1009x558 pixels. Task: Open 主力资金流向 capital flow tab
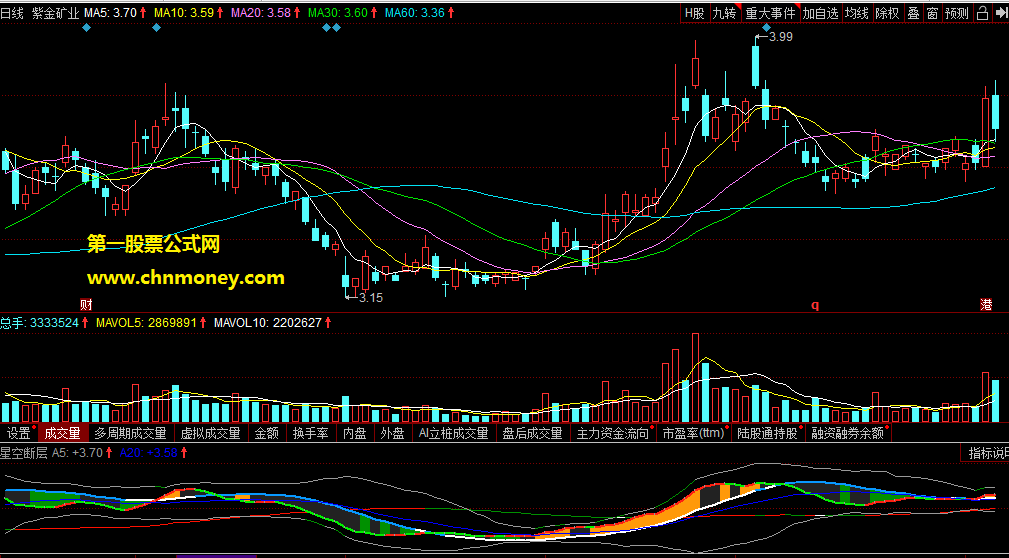[x=613, y=434]
